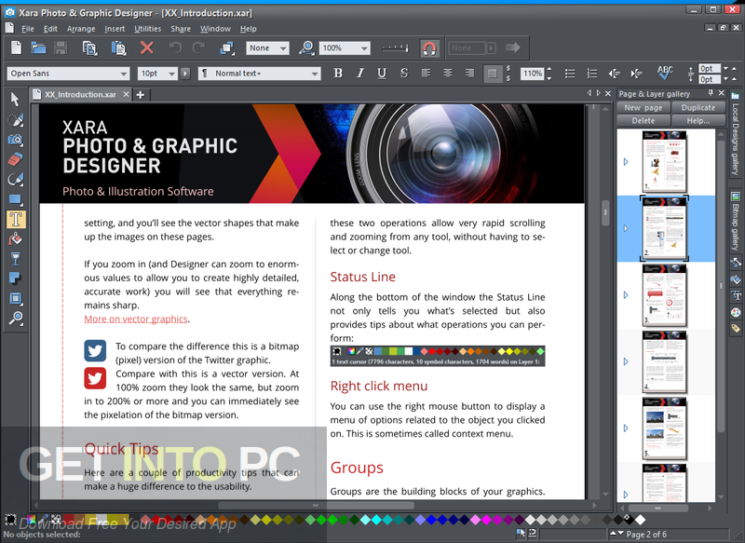The image size is (745, 543).
Task: Follow the More on vector graphics link
Action: coord(135,319)
